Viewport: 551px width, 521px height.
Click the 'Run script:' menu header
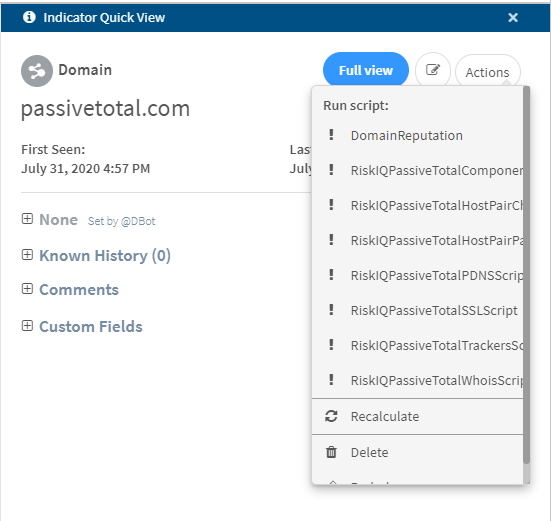pos(356,105)
